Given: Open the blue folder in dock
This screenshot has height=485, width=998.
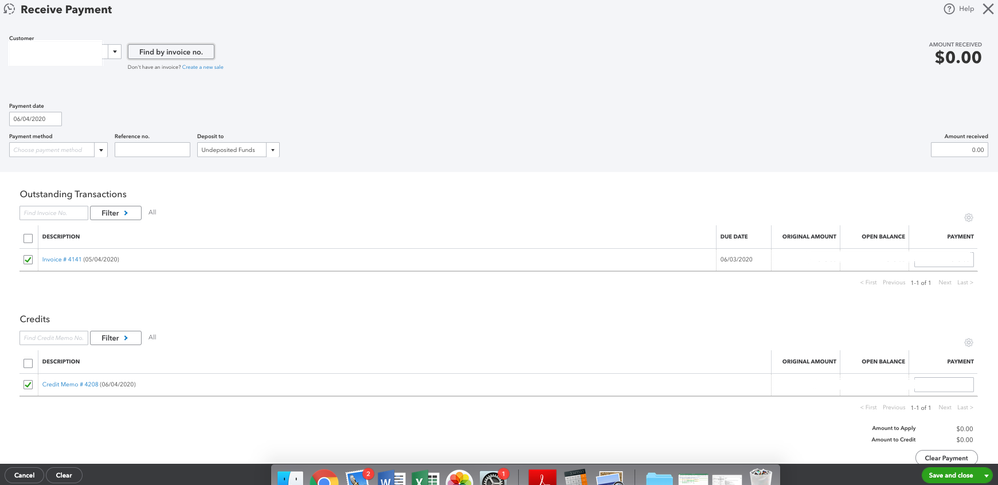Looking at the screenshot, I should click(x=659, y=478).
